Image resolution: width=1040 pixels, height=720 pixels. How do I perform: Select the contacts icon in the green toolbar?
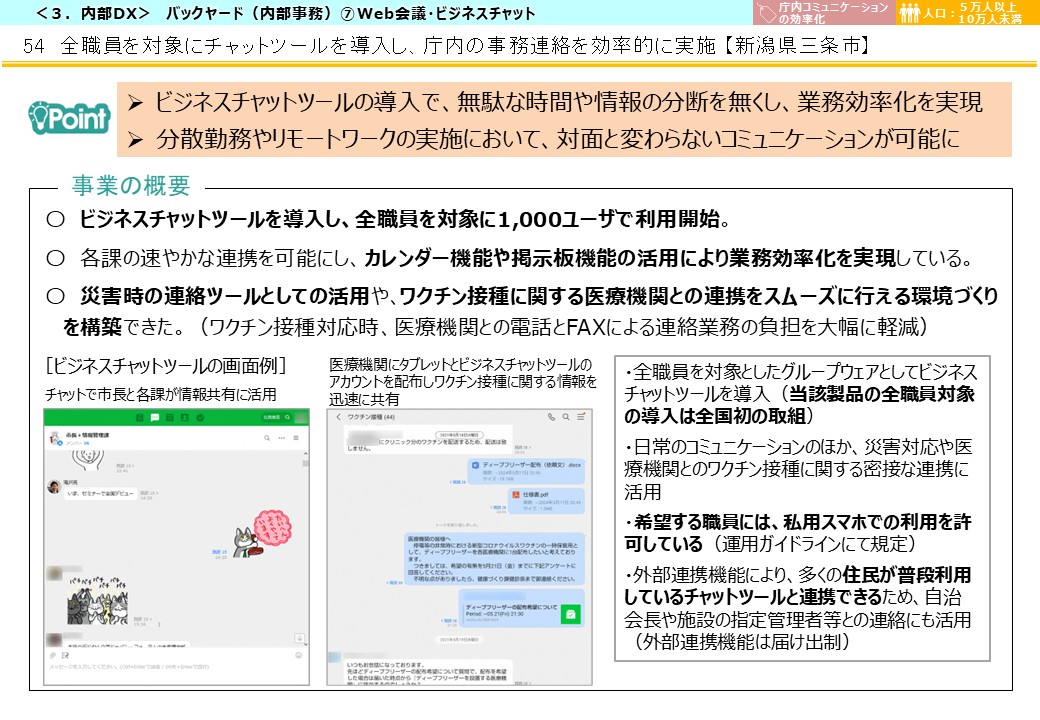click(186, 418)
